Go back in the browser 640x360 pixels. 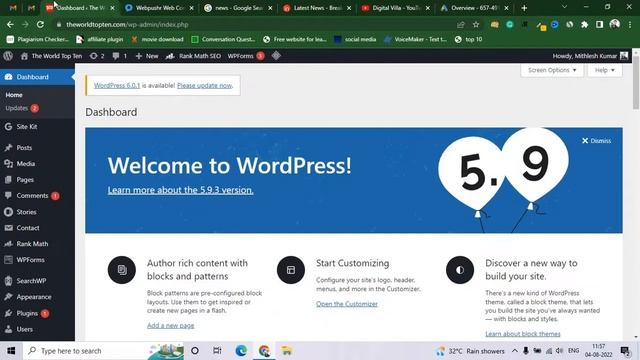[x=10, y=24]
